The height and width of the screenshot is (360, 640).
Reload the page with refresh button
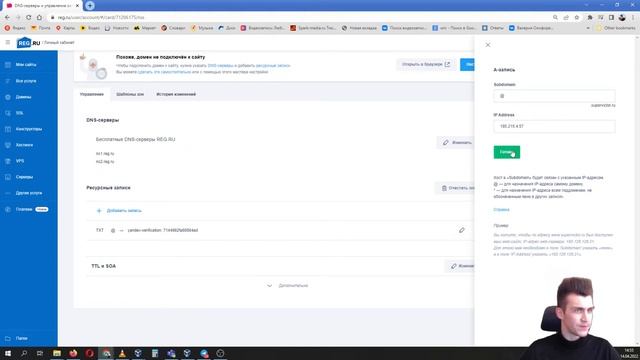(x=29, y=18)
